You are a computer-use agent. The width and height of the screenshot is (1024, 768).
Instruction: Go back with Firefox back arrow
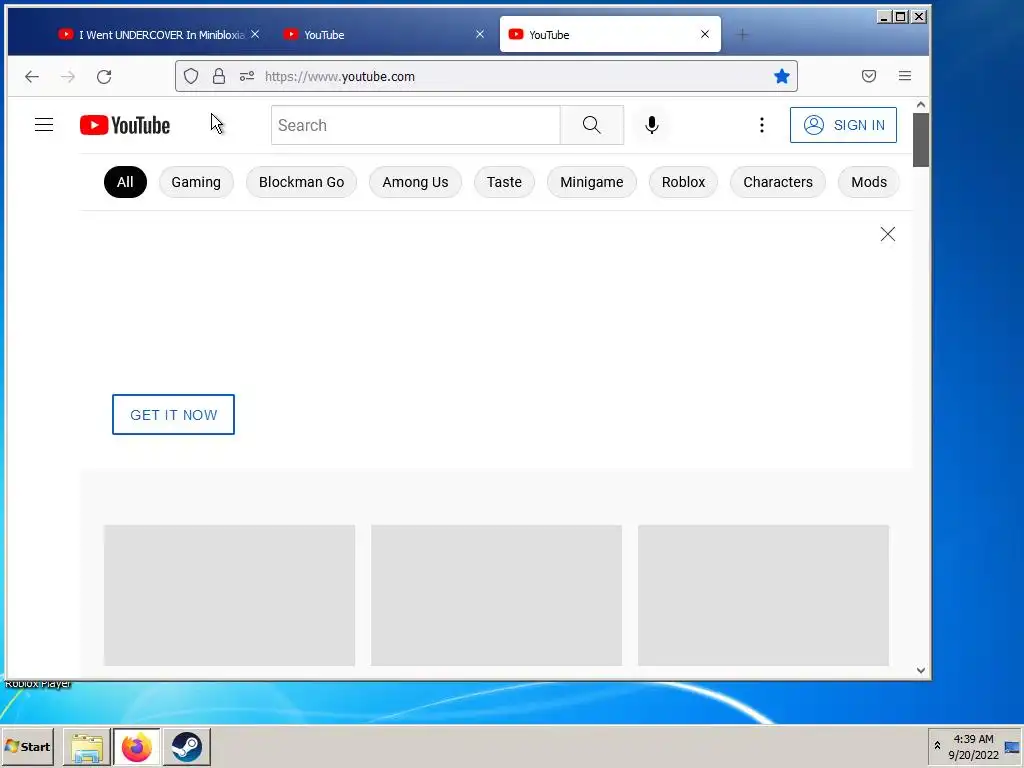32,76
